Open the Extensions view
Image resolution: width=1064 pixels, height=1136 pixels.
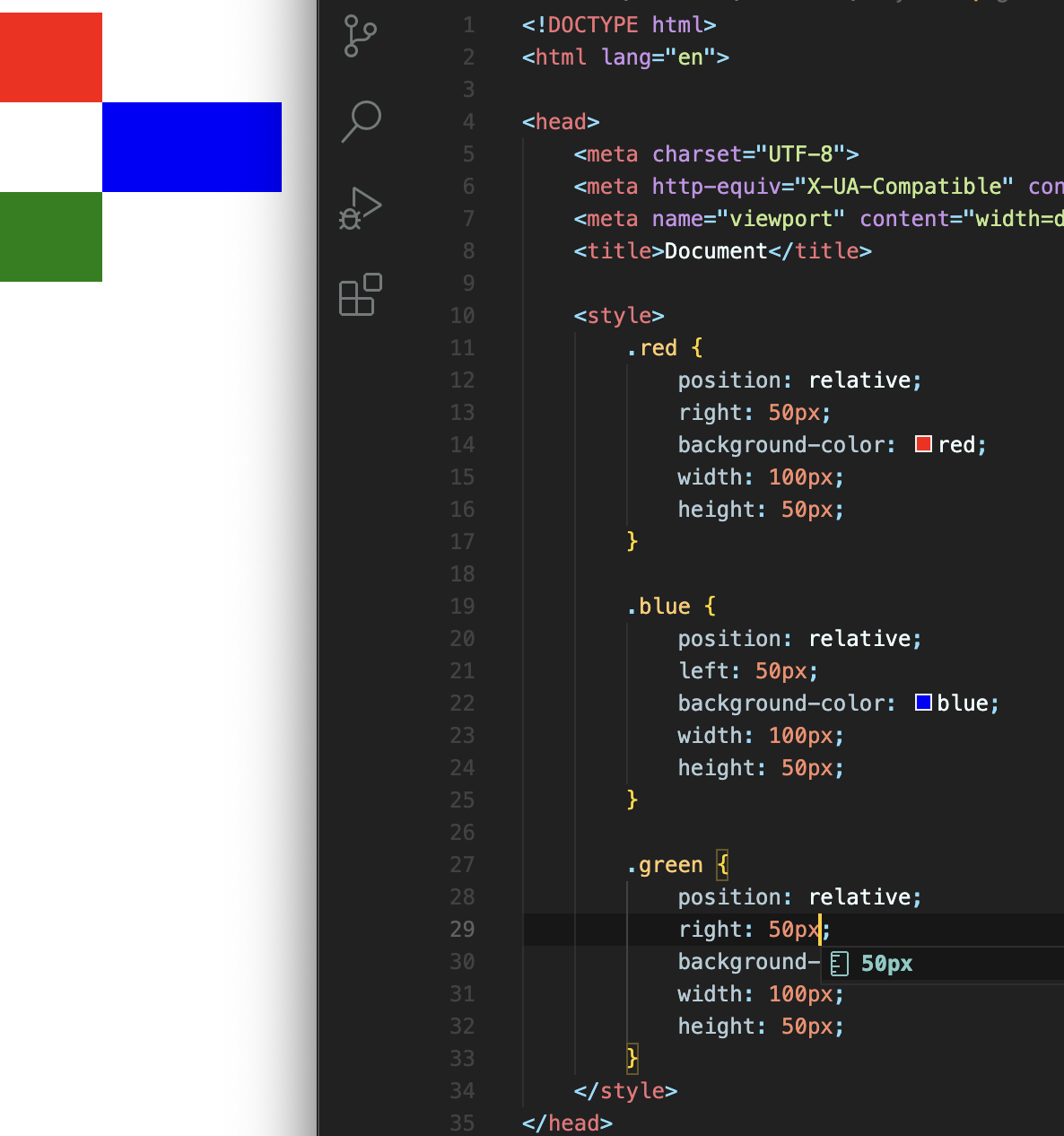(361, 294)
